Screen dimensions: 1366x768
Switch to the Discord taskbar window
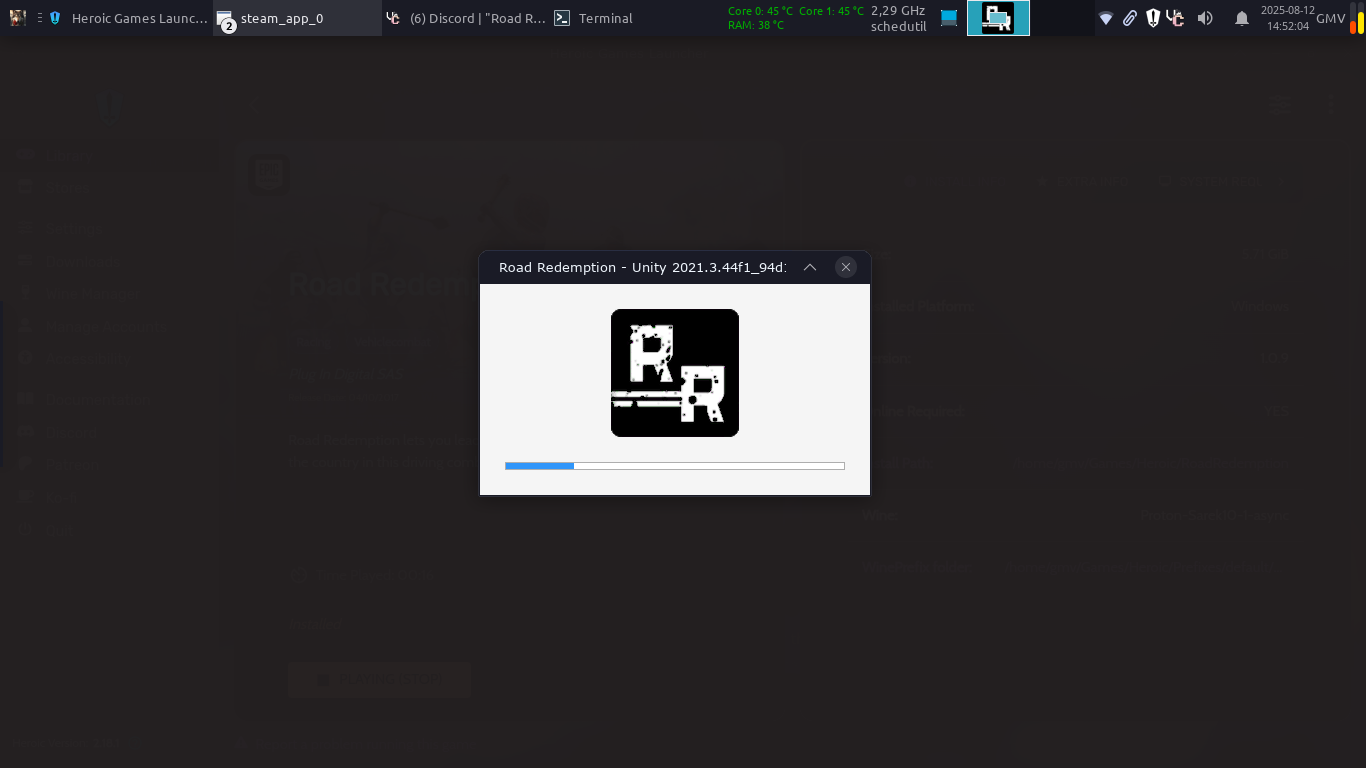pos(466,18)
